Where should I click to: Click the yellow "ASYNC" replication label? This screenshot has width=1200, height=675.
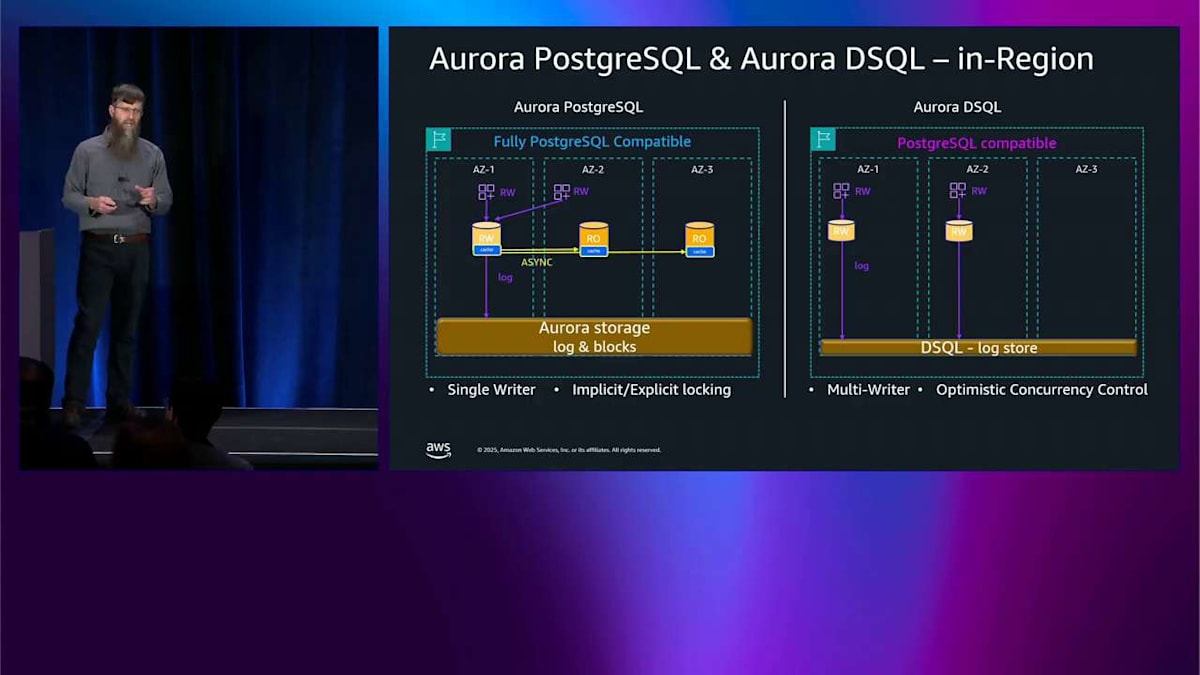tap(536, 262)
